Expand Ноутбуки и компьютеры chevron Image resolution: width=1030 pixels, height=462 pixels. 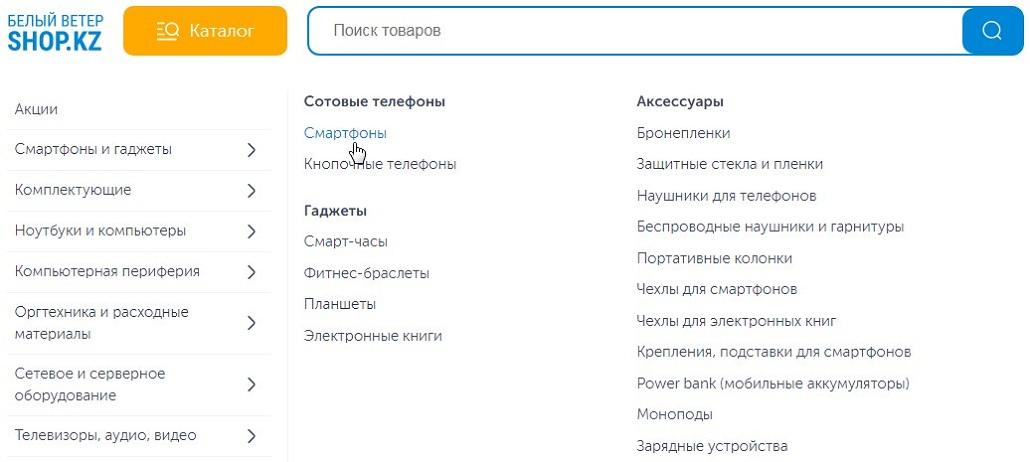[x=252, y=231]
